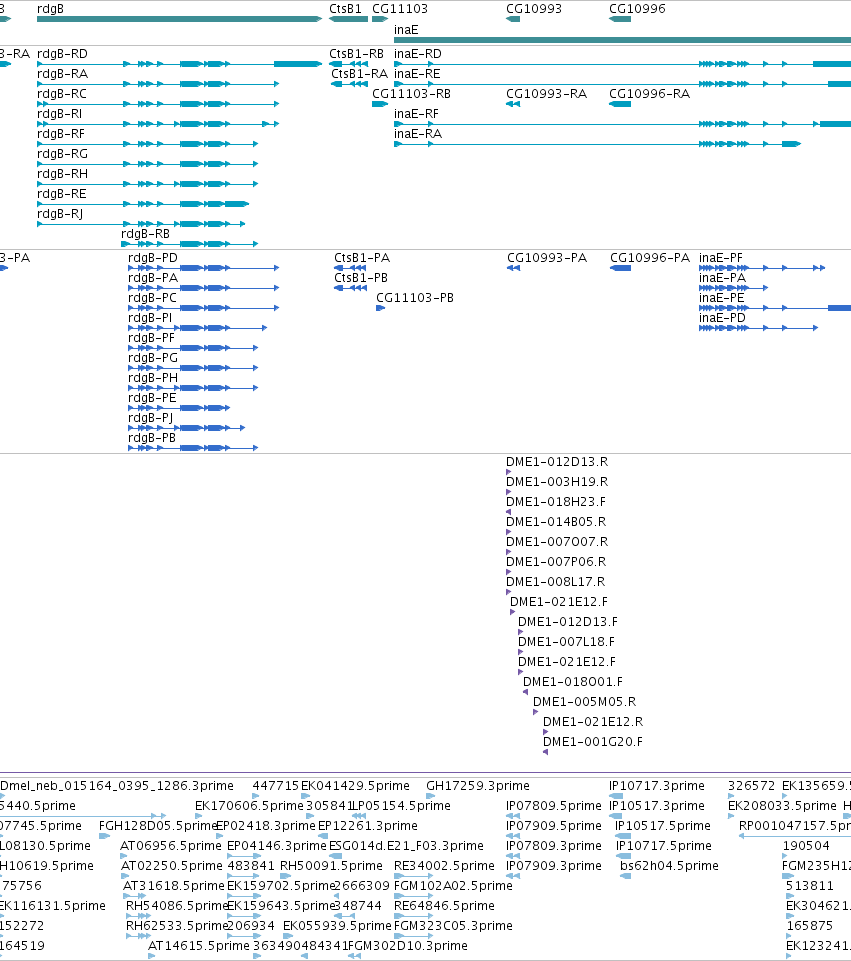Select the CG10993-PA protein label
The image size is (851, 961).
tap(547, 257)
